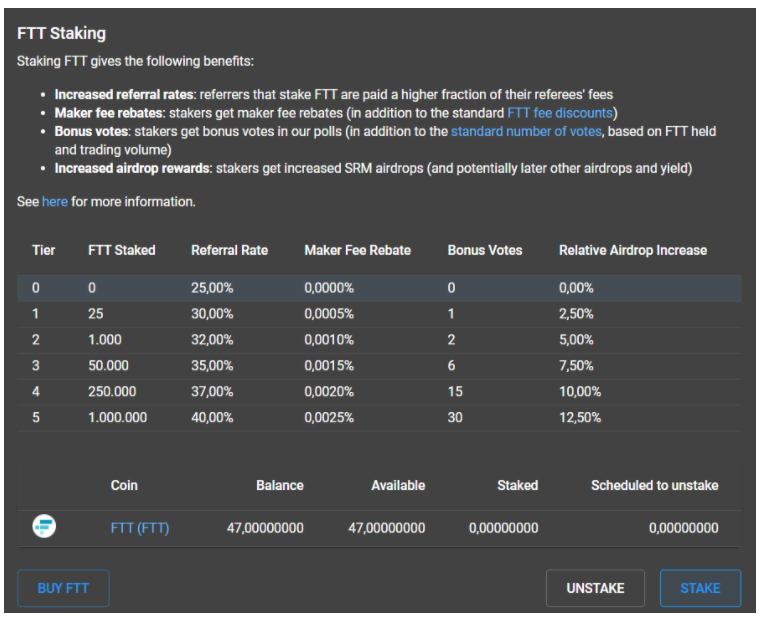
Task: Open the FTT (FTT) coin link
Action: pos(139,527)
